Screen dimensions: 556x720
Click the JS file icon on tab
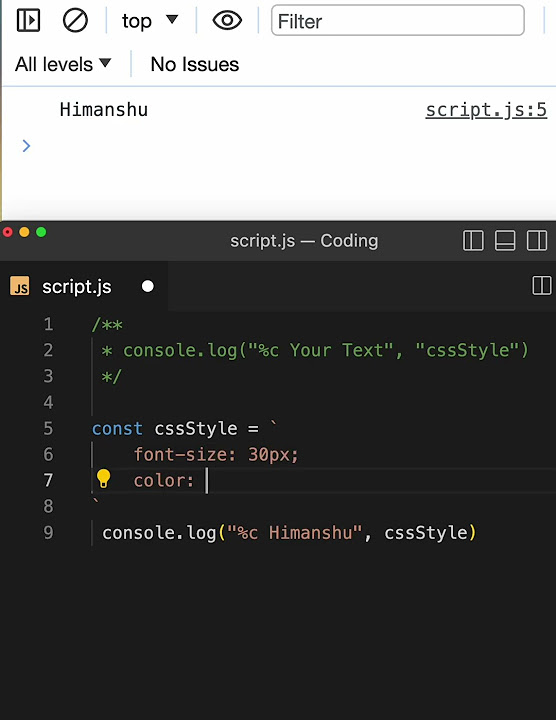pyautogui.click(x=20, y=287)
